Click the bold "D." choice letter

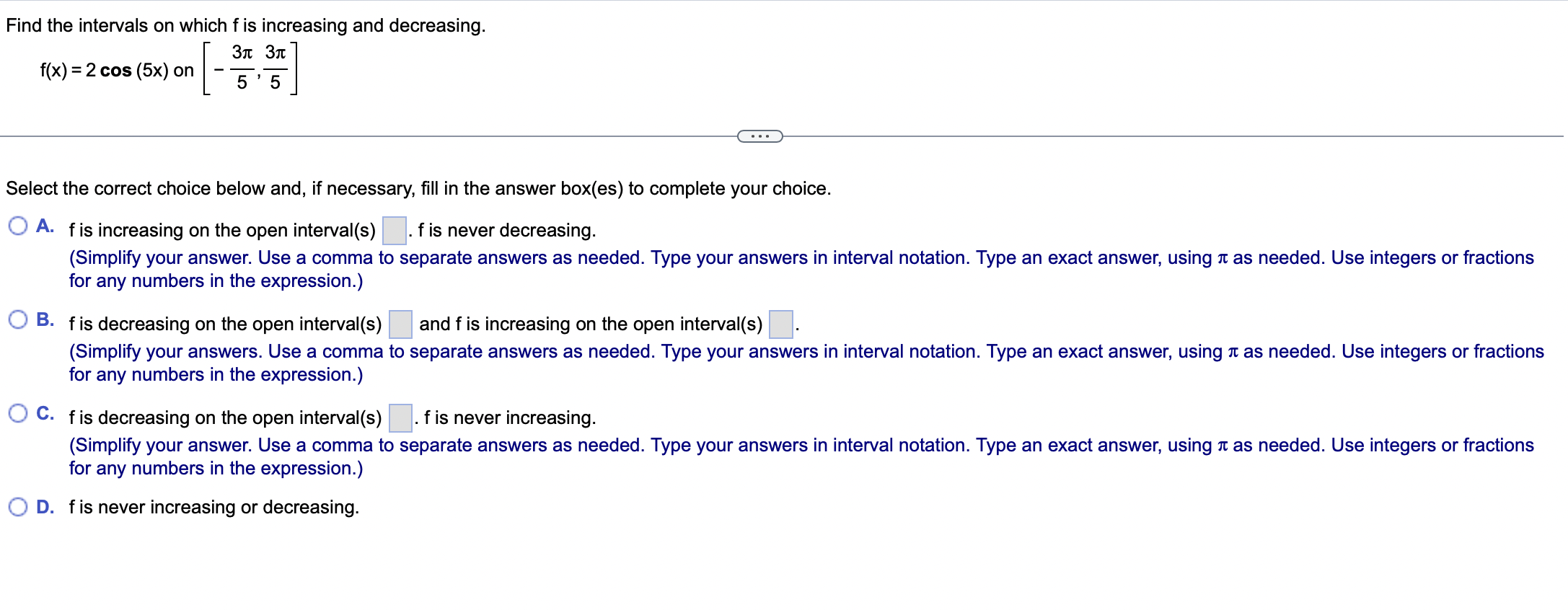45,507
